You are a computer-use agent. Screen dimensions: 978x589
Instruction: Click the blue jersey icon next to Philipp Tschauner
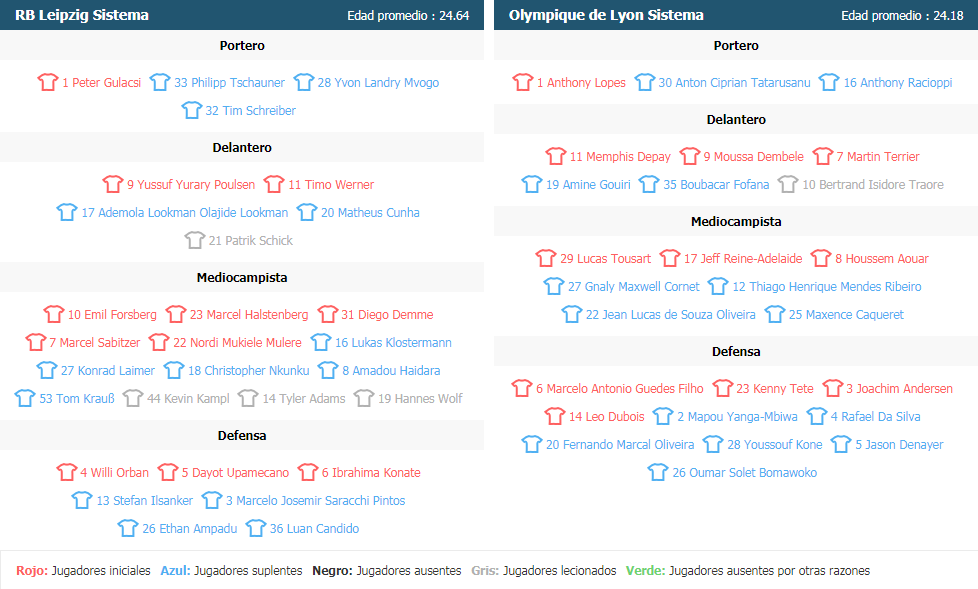160,83
